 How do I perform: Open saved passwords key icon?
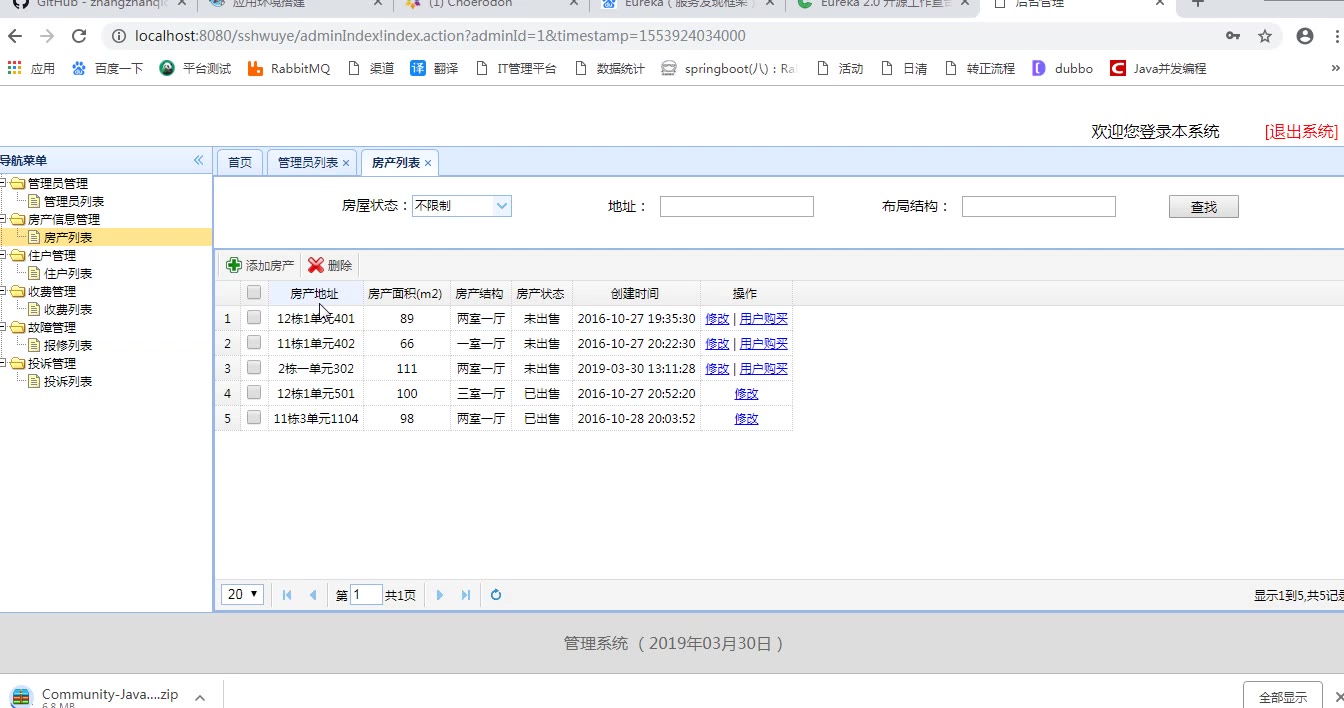pyautogui.click(x=1233, y=36)
